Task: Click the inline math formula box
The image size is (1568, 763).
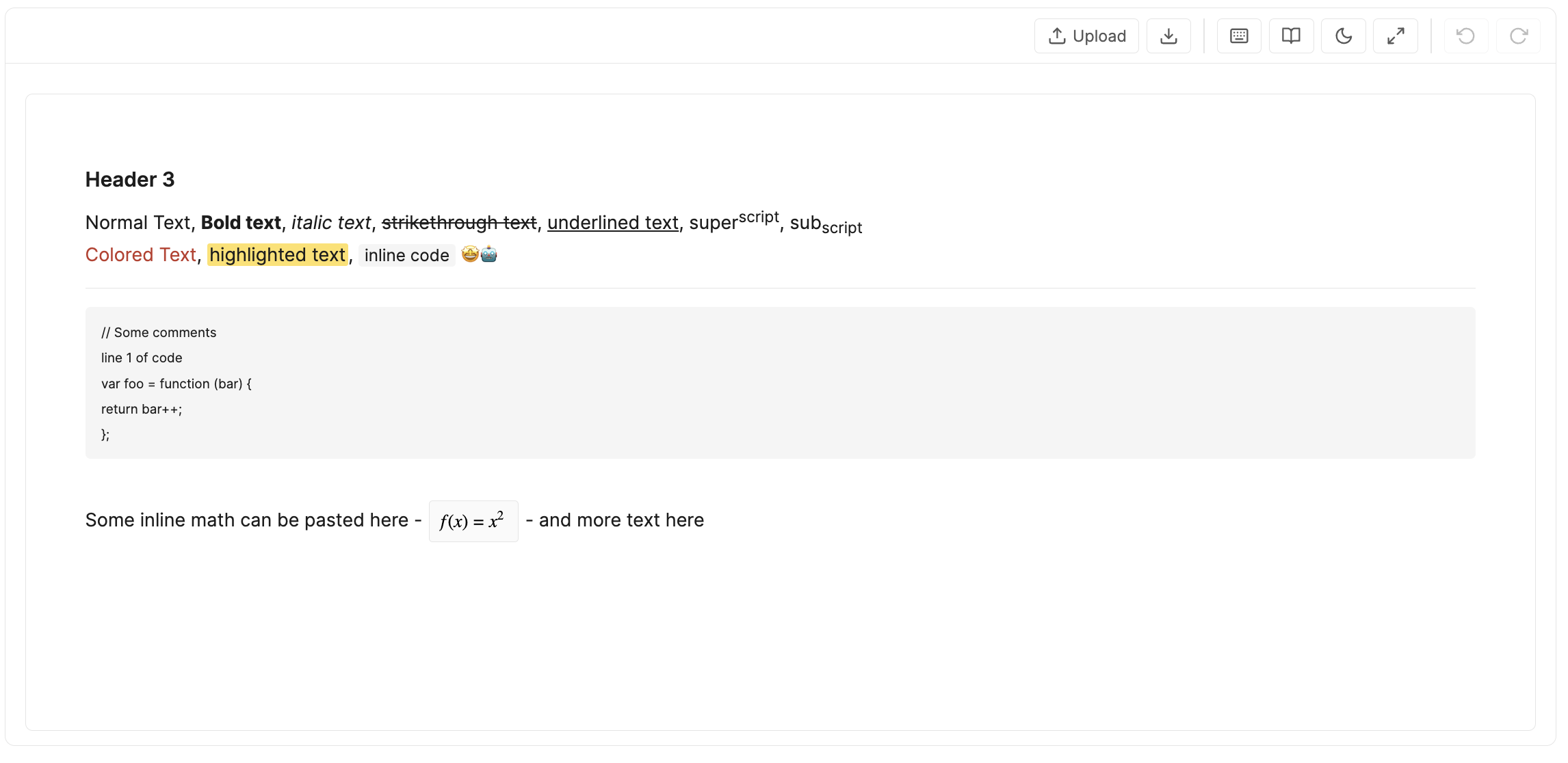Action: coord(473,521)
